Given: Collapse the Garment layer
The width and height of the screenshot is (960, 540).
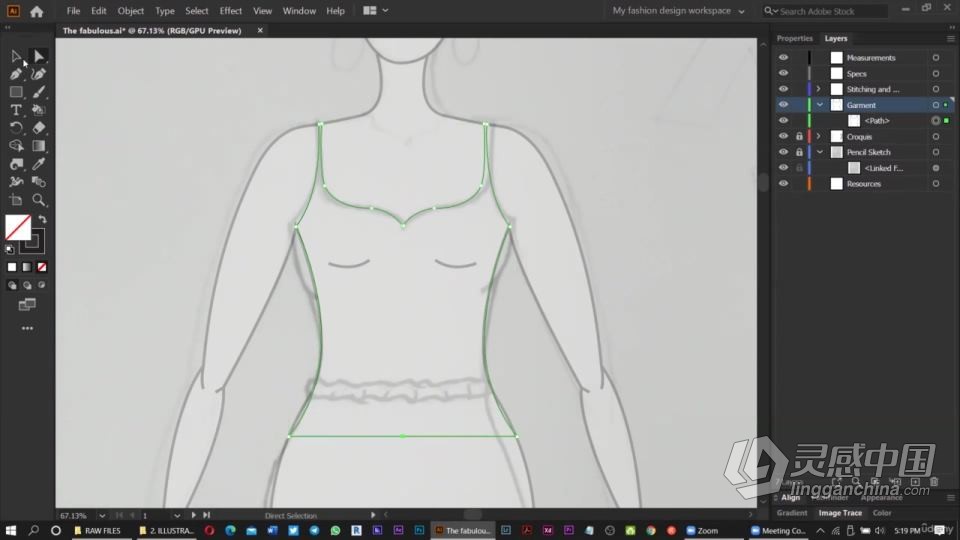Looking at the screenshot, I should (819, 105).
